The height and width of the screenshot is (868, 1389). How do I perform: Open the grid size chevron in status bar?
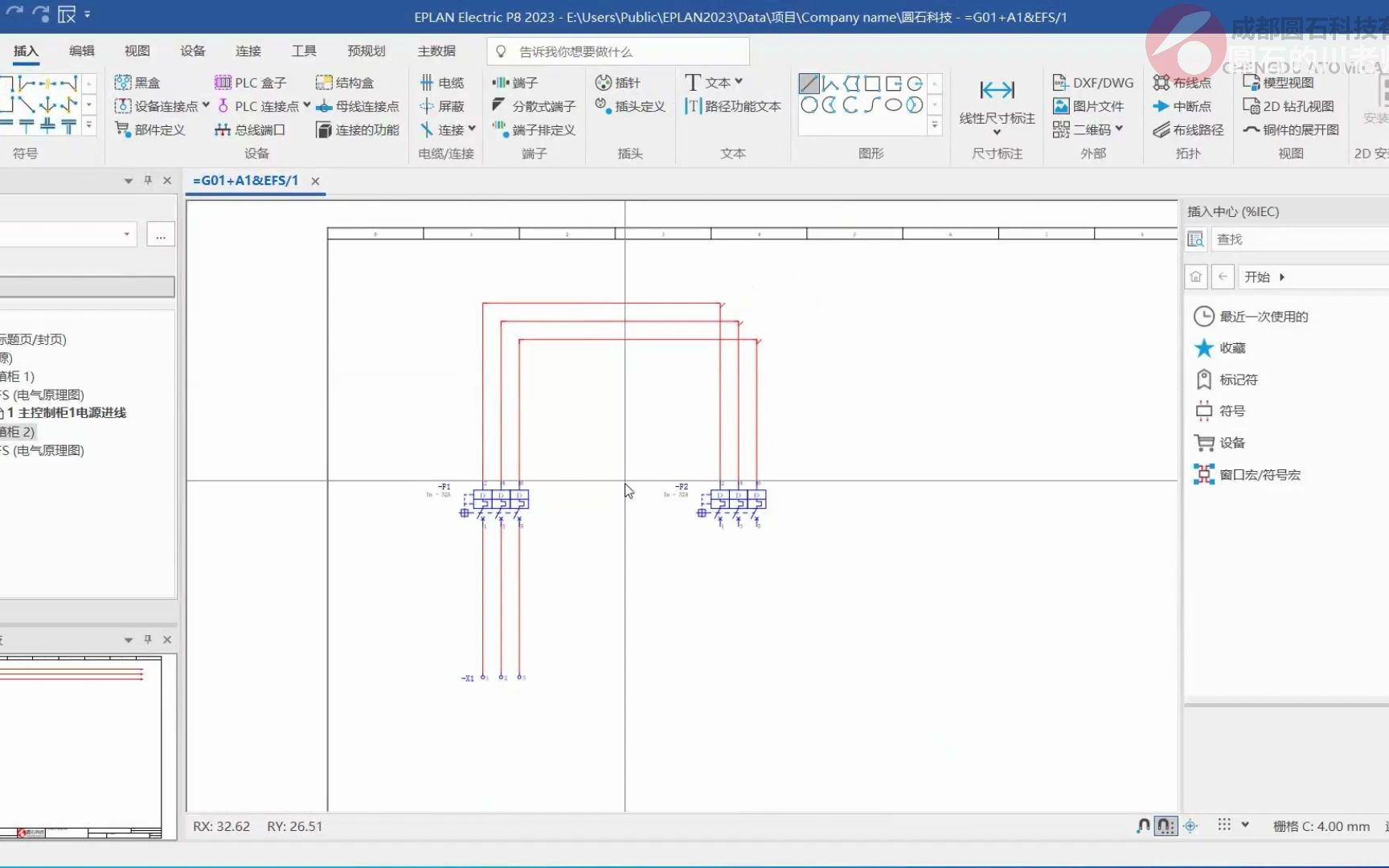(1246, 825)
